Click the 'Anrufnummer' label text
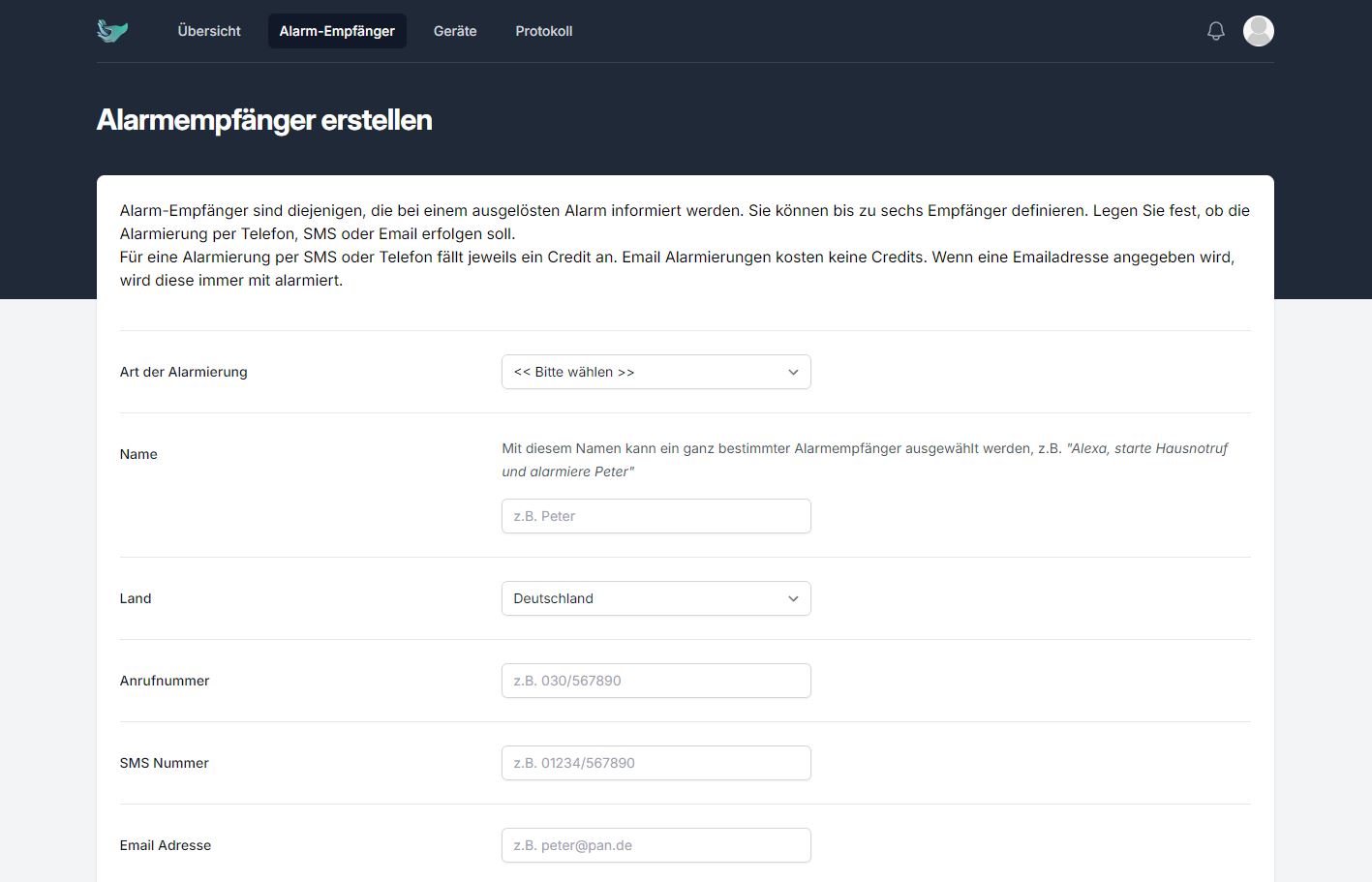 coord(165,681)
